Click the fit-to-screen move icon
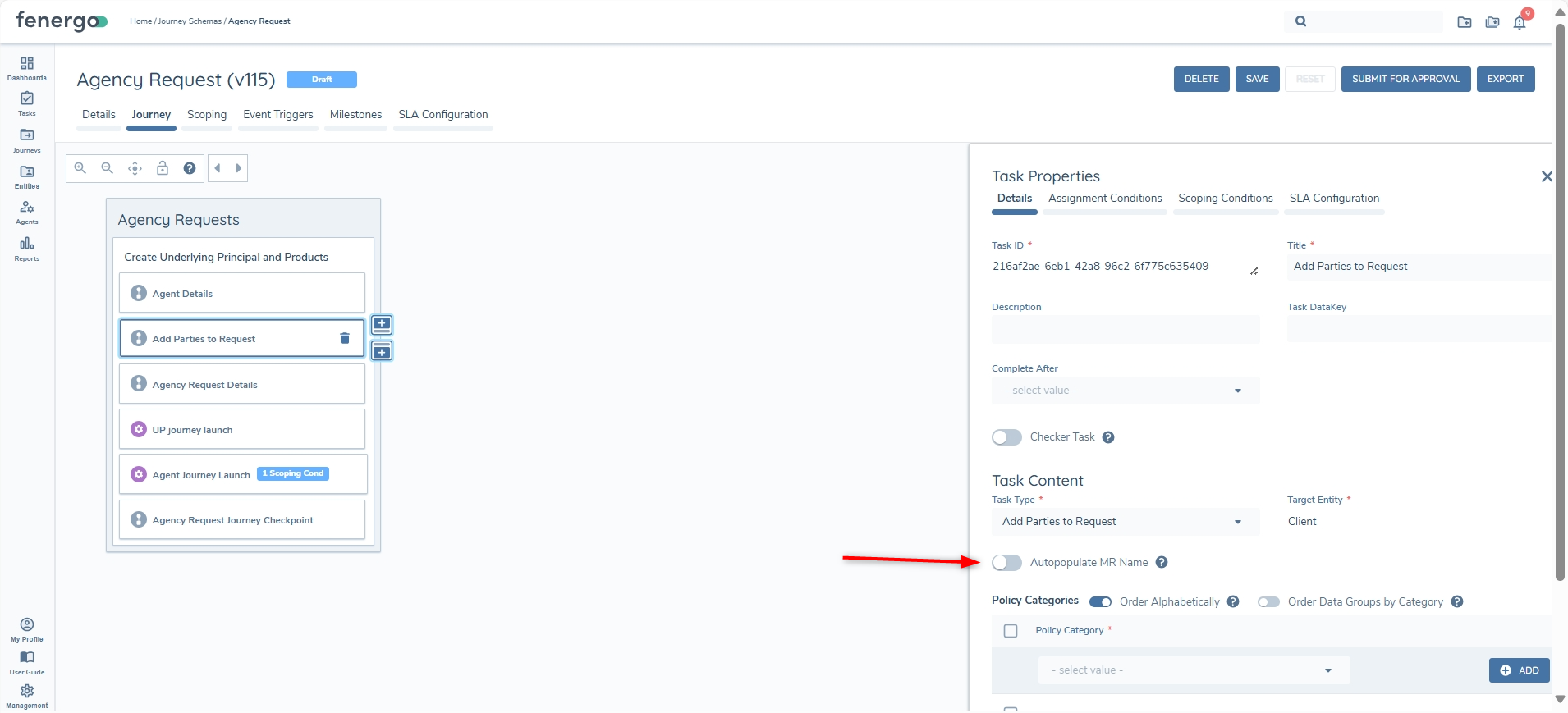1568x713 pixels. pos(135,168)
